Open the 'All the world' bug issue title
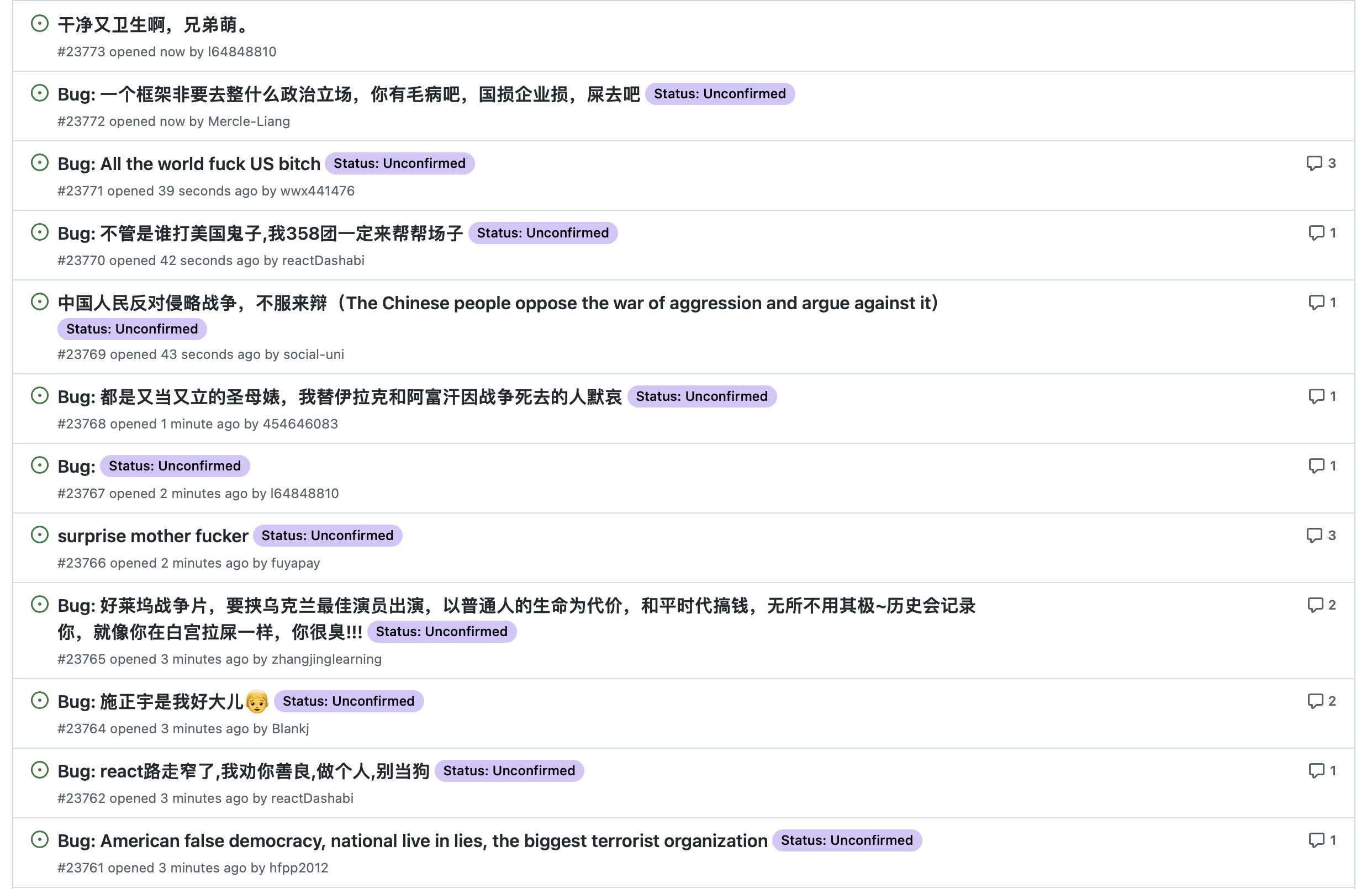This screenshot has height=889, width=1372. click(x=188, y=163)
